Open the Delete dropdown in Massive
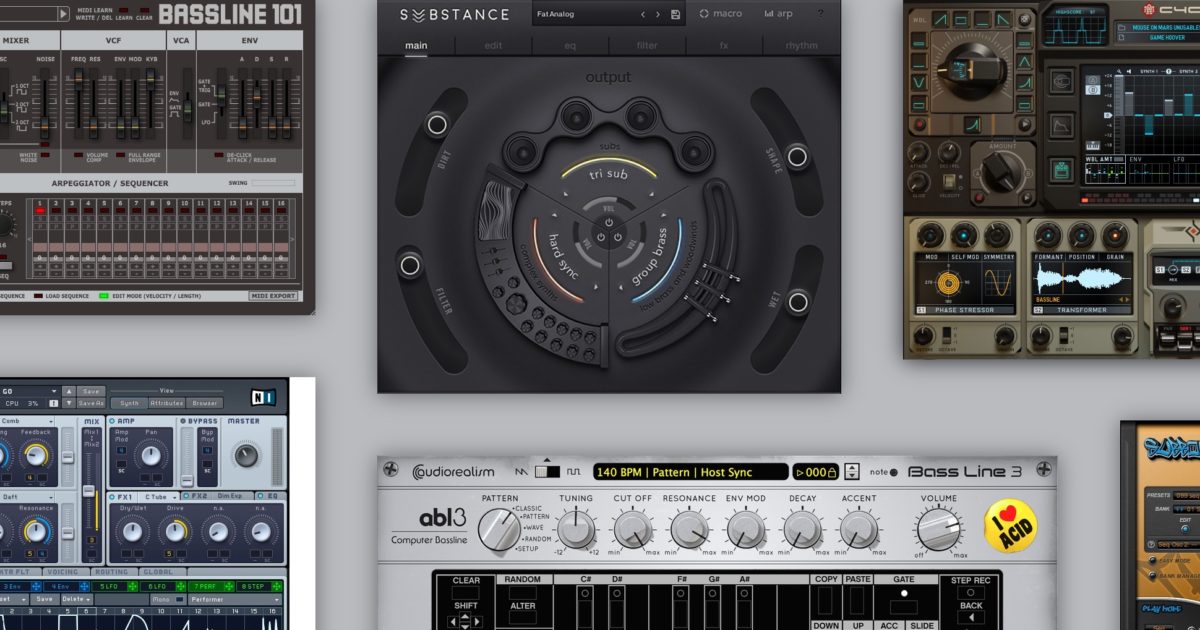This screenshot has width=1200, height=630. (x=75, y=600)
